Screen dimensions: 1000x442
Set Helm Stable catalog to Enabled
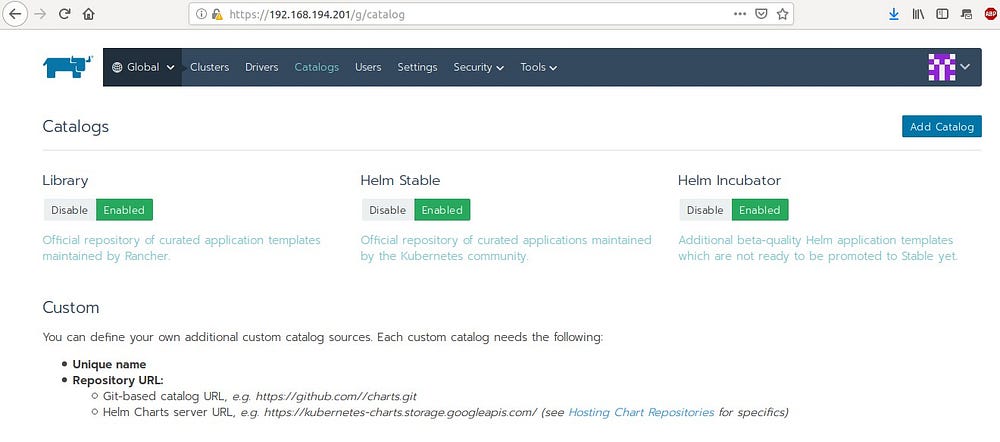442,210
